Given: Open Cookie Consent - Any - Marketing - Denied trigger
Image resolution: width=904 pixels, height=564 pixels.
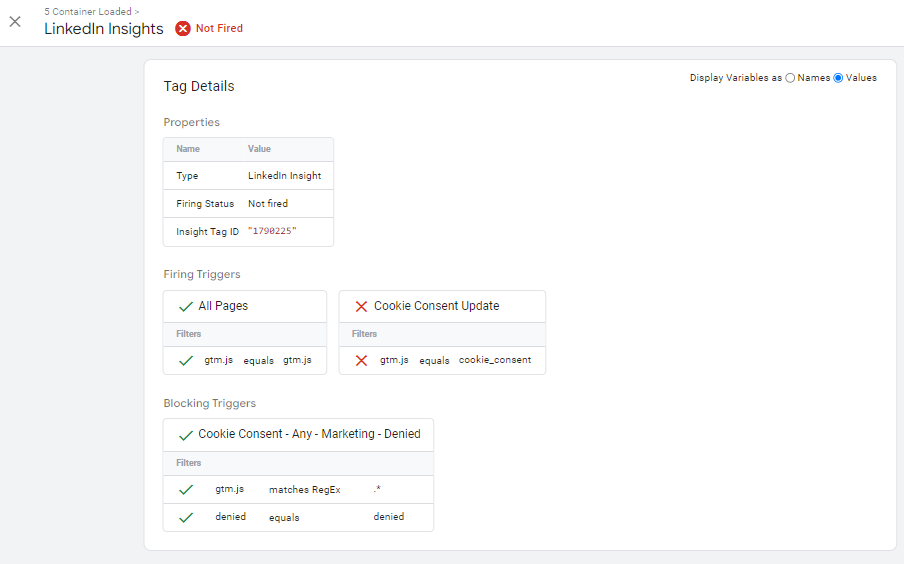Looking at the screenshot, I should point(309,434).
